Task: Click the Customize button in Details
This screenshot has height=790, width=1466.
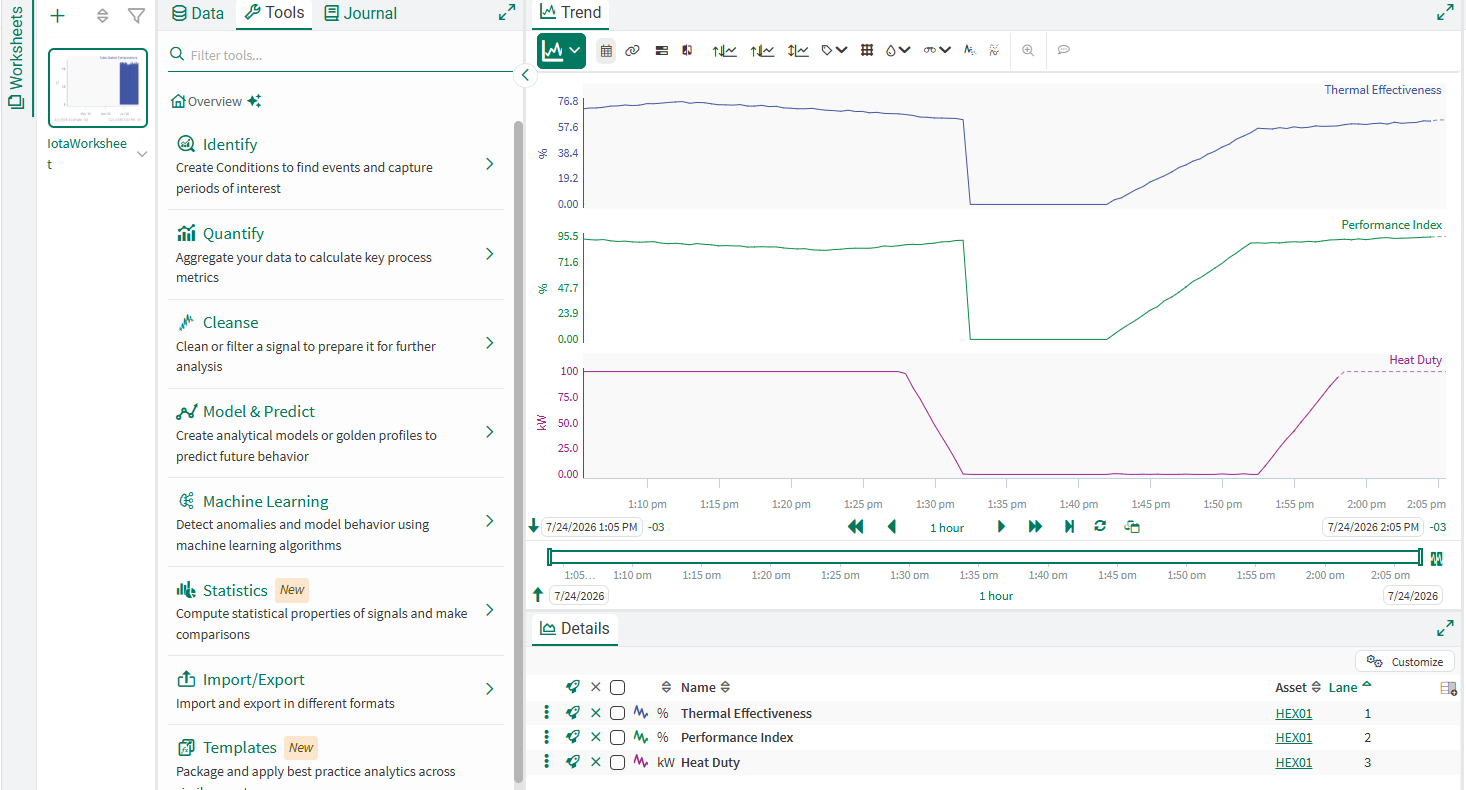Action: click(1405, 662)
